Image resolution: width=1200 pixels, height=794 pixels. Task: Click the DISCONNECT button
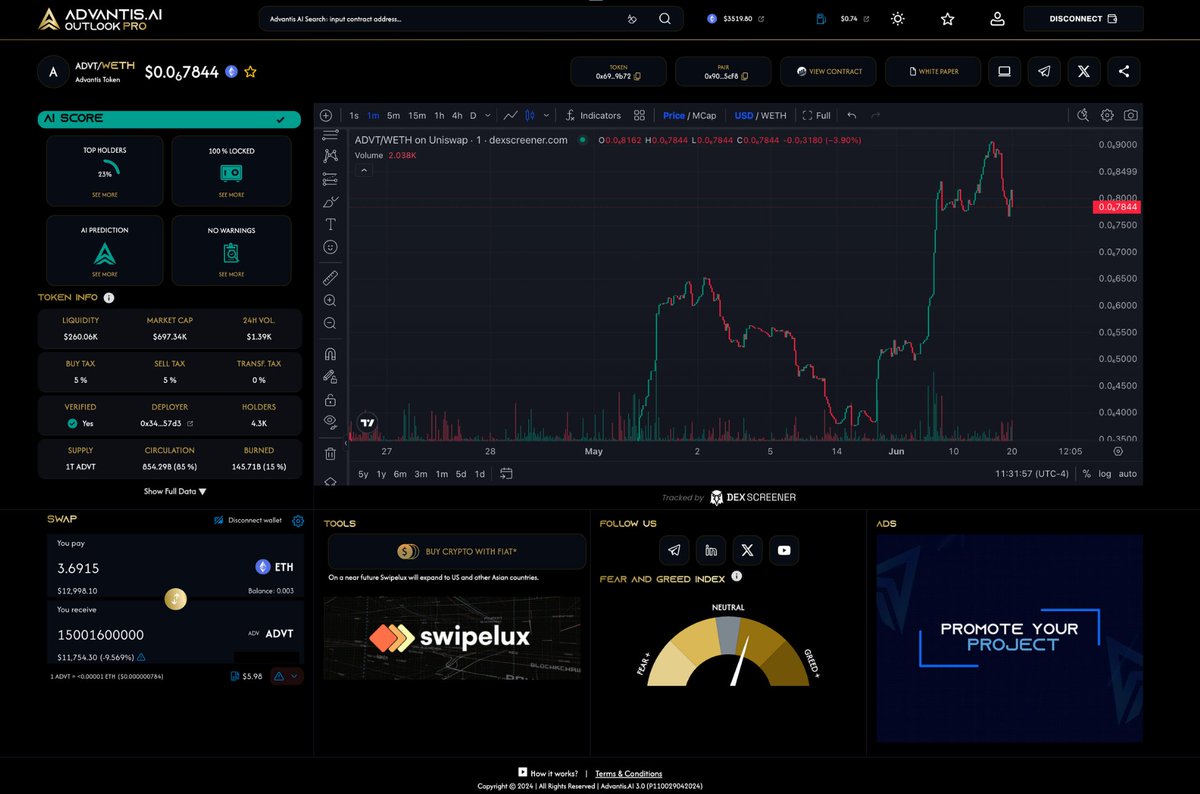point(1082,18)
